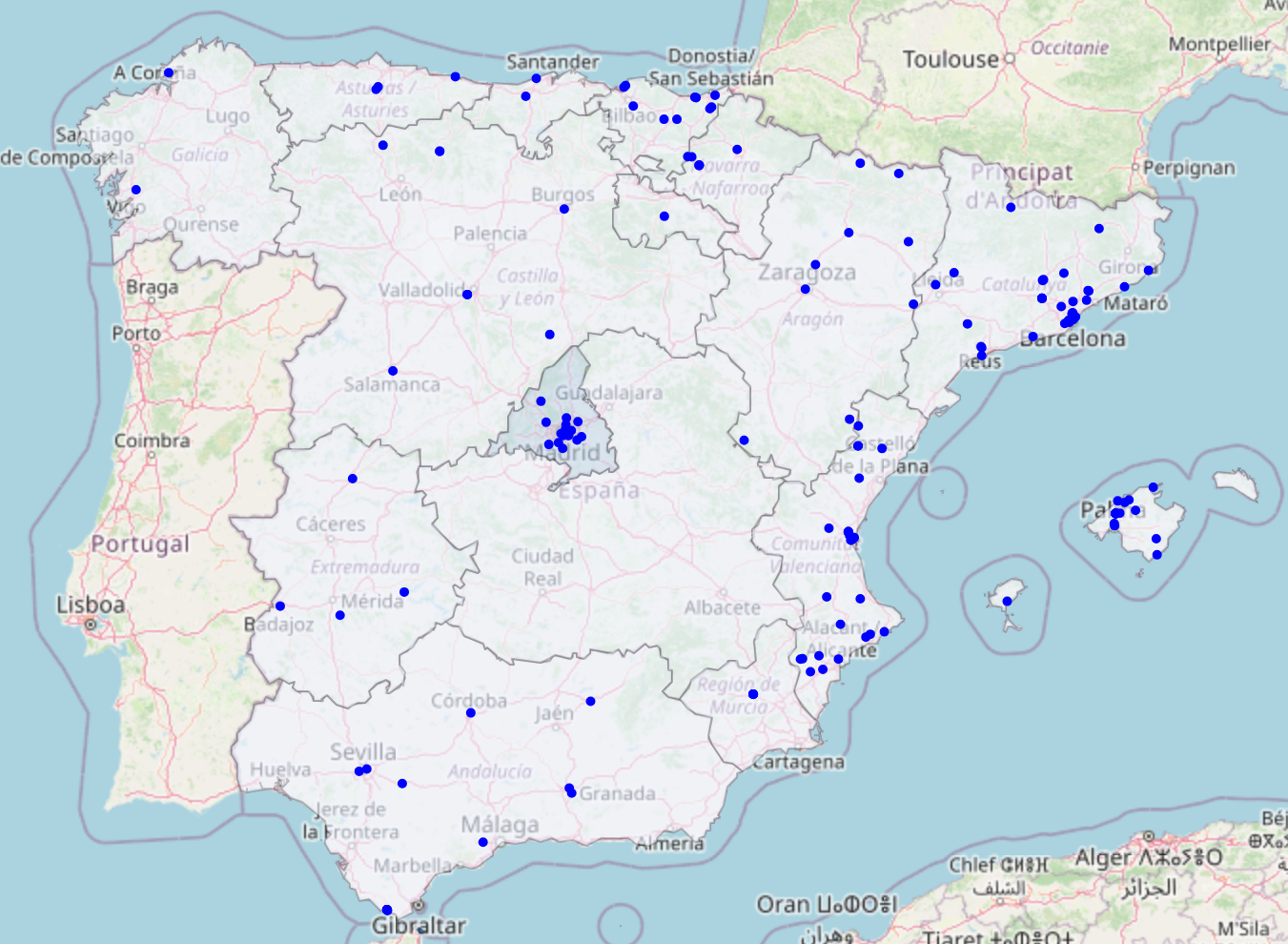Click the Portugal country label
The width and height of the screenshot is (1288, 944).
point(140,544)
